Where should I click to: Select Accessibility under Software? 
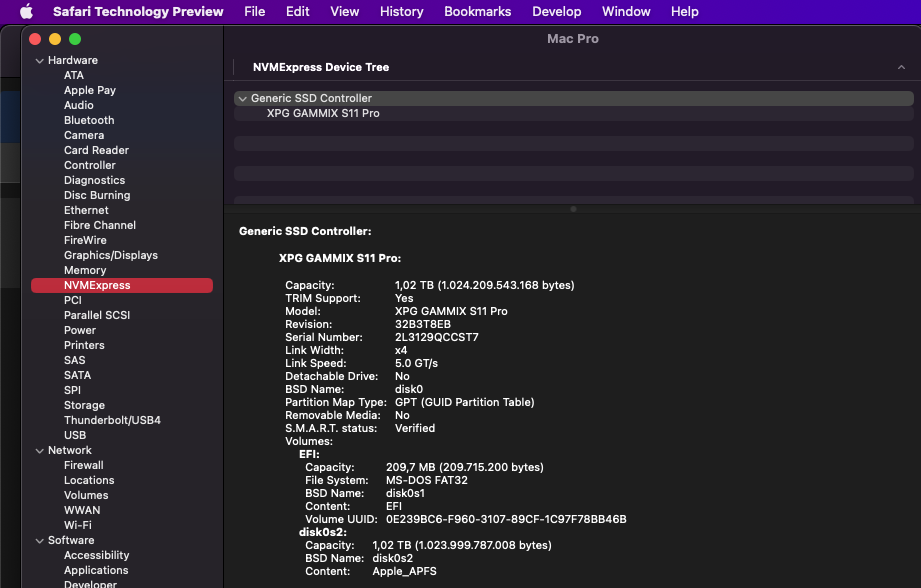point(96,555)
